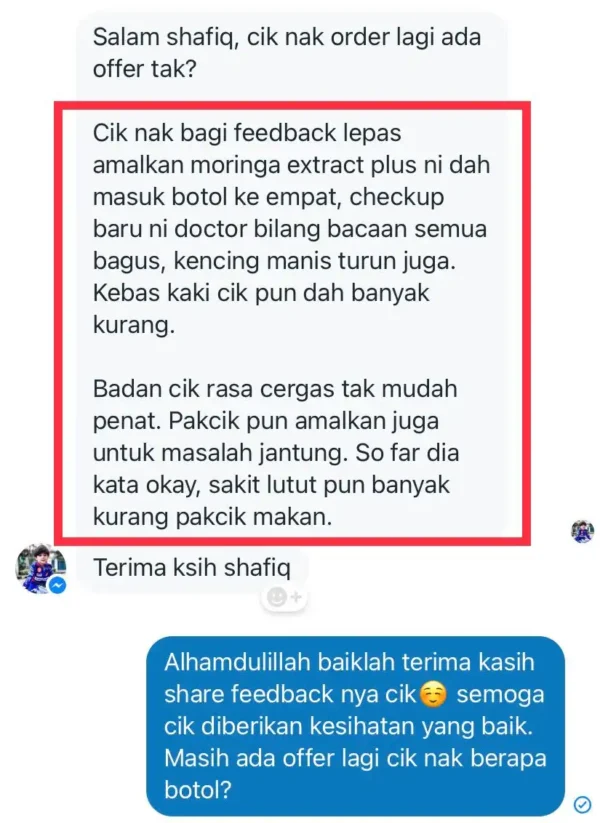
Task: Click the 'kurang pakcik makan' closing line
Action: [213, 516]
